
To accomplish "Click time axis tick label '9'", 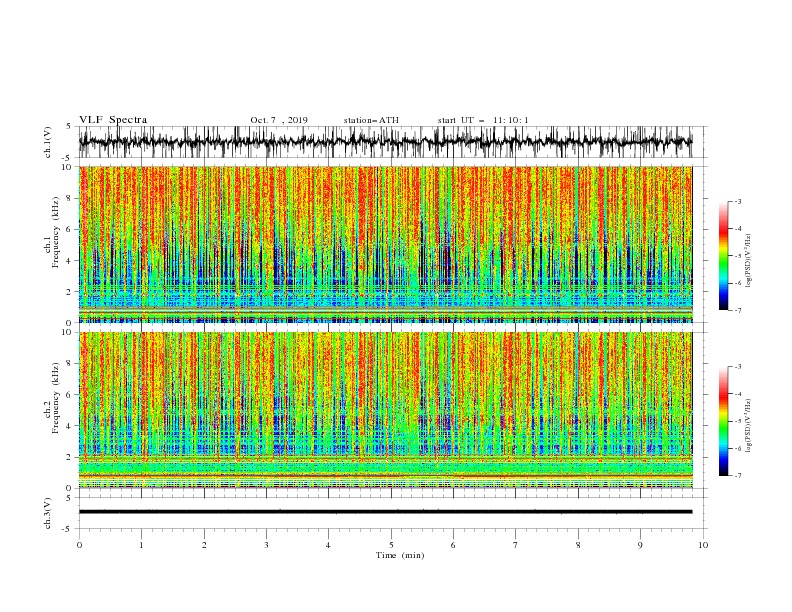I will pos(640,545).
